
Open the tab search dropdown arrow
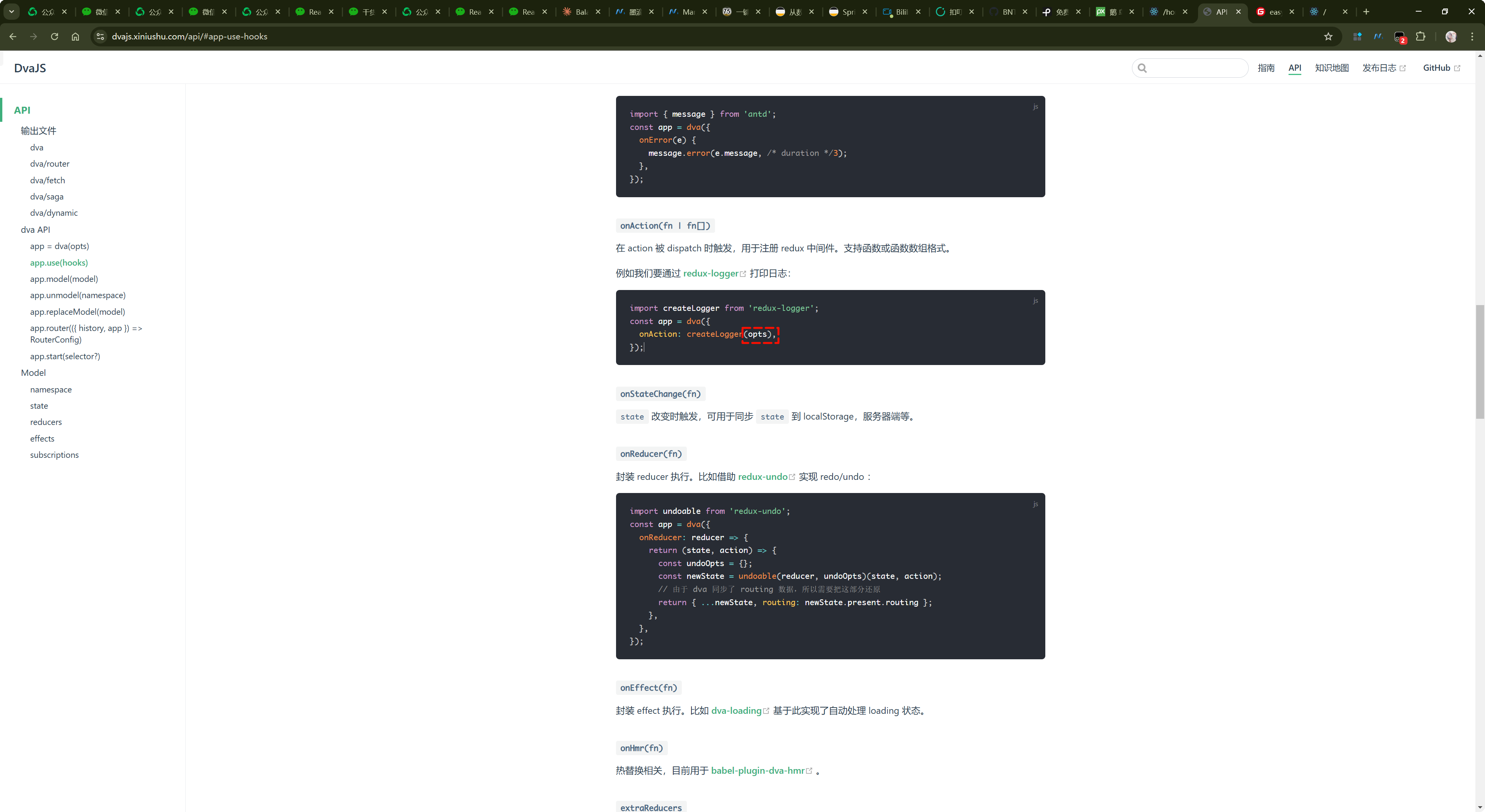point(11,12)
